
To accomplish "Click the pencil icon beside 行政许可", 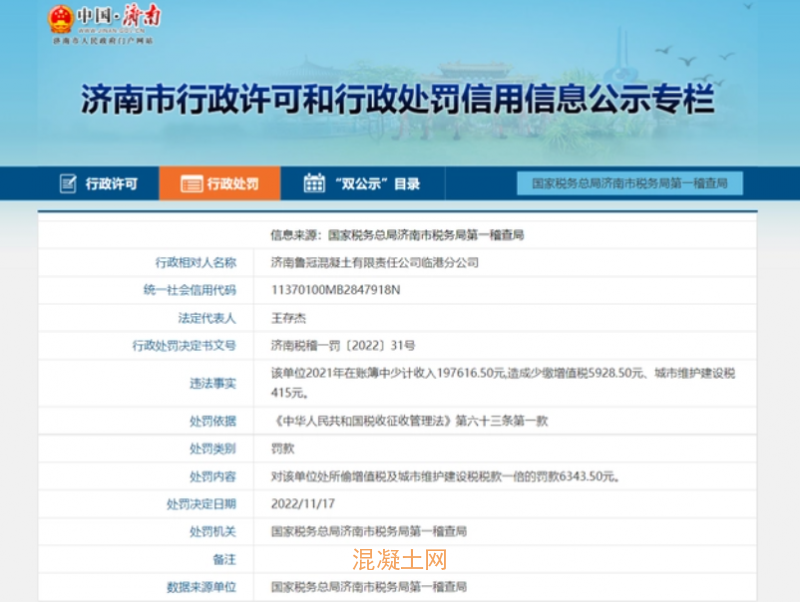I will click(68, 184).
